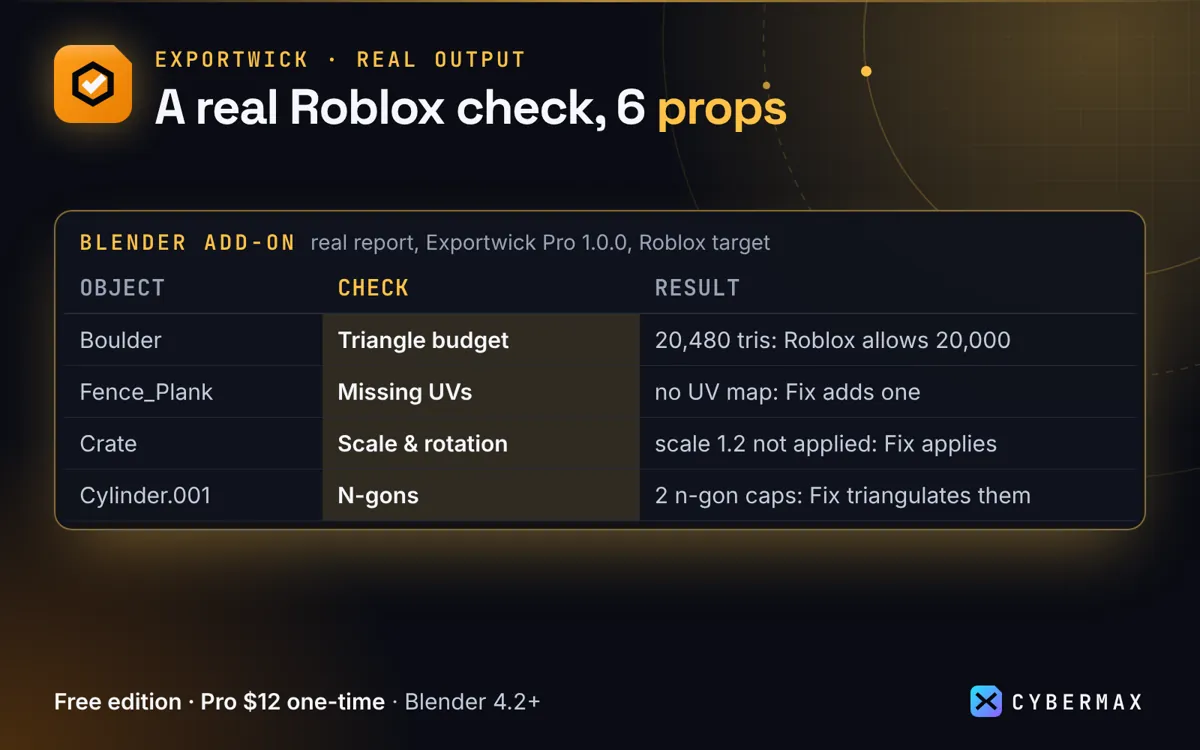This screenshot has width=1200, height=750.
Task: Click the CYBERMAX brand name text
Action: tap(1077, 702)
